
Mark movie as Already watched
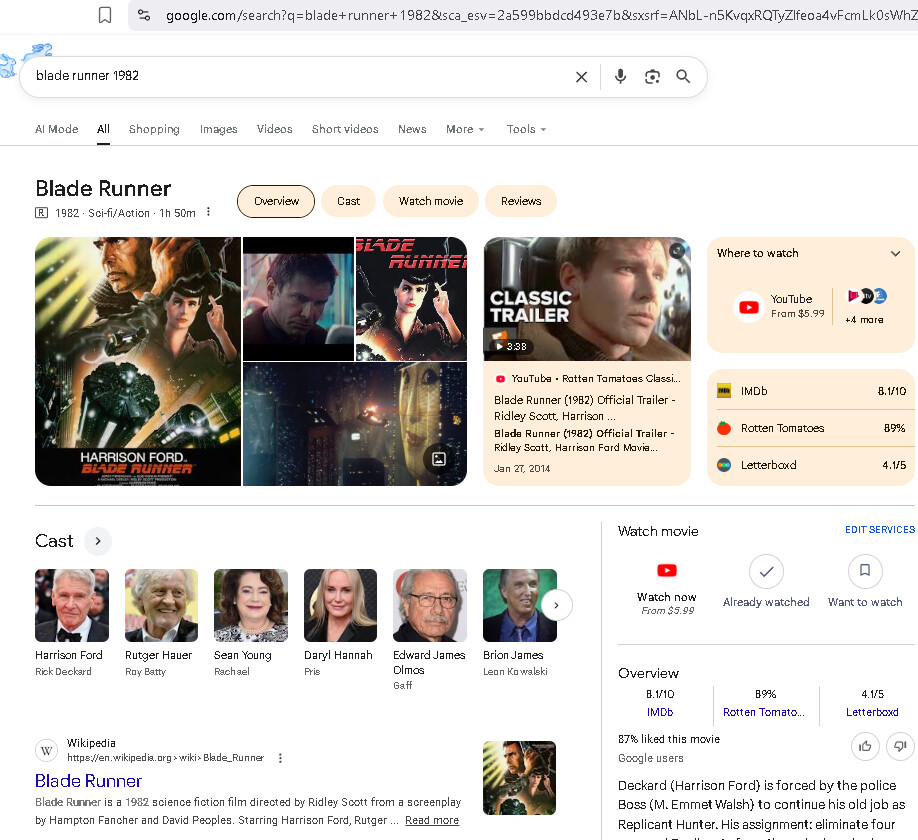click(766, 572)
